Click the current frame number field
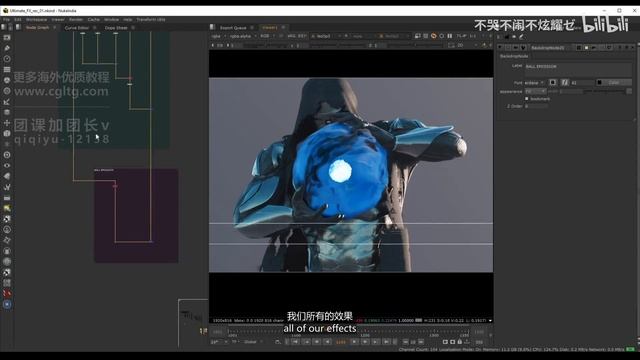Viewport: 640px width, 360px height. (341, 342)
